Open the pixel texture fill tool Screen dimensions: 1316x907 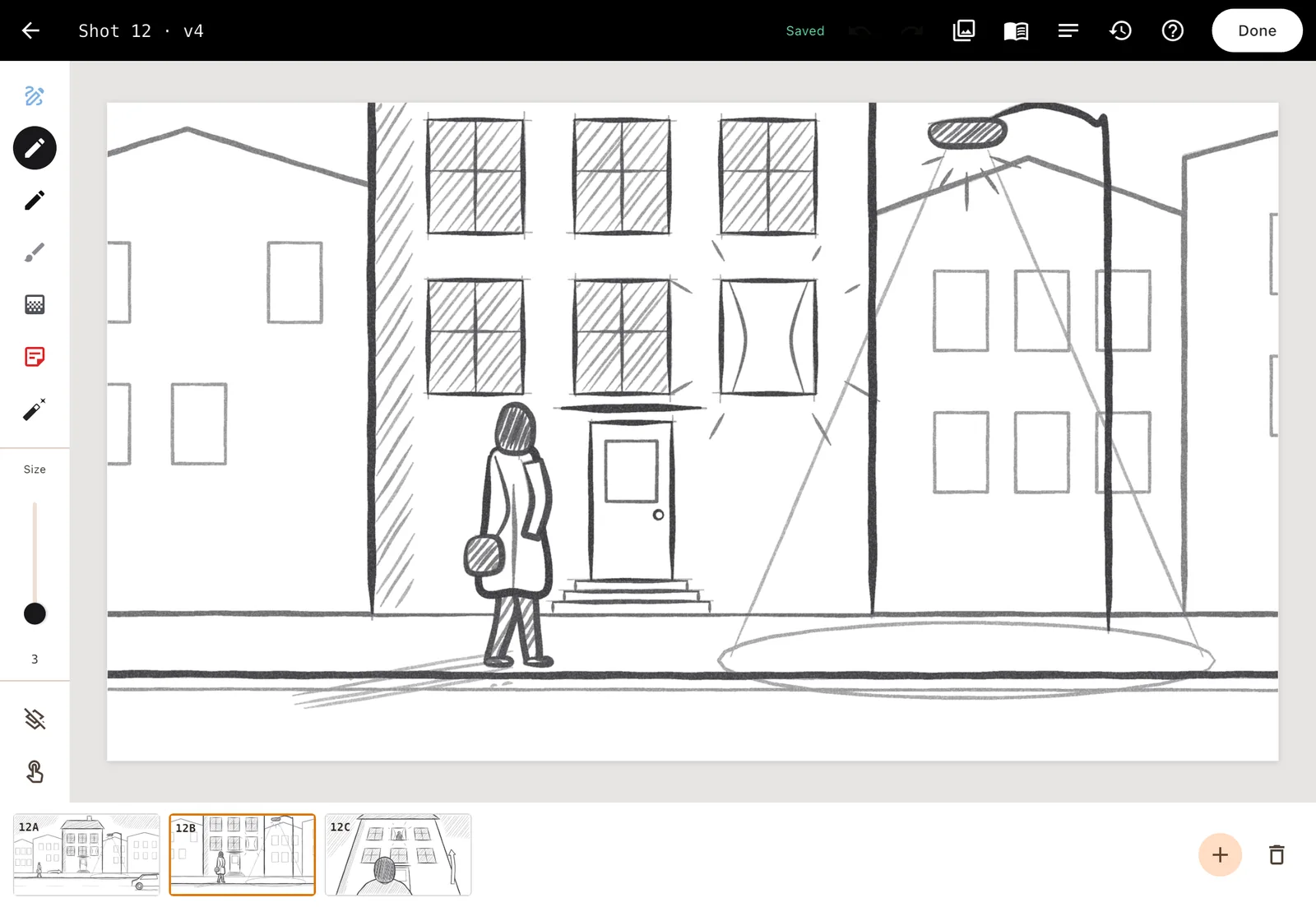pyautogui.click(x=35, y=304)
